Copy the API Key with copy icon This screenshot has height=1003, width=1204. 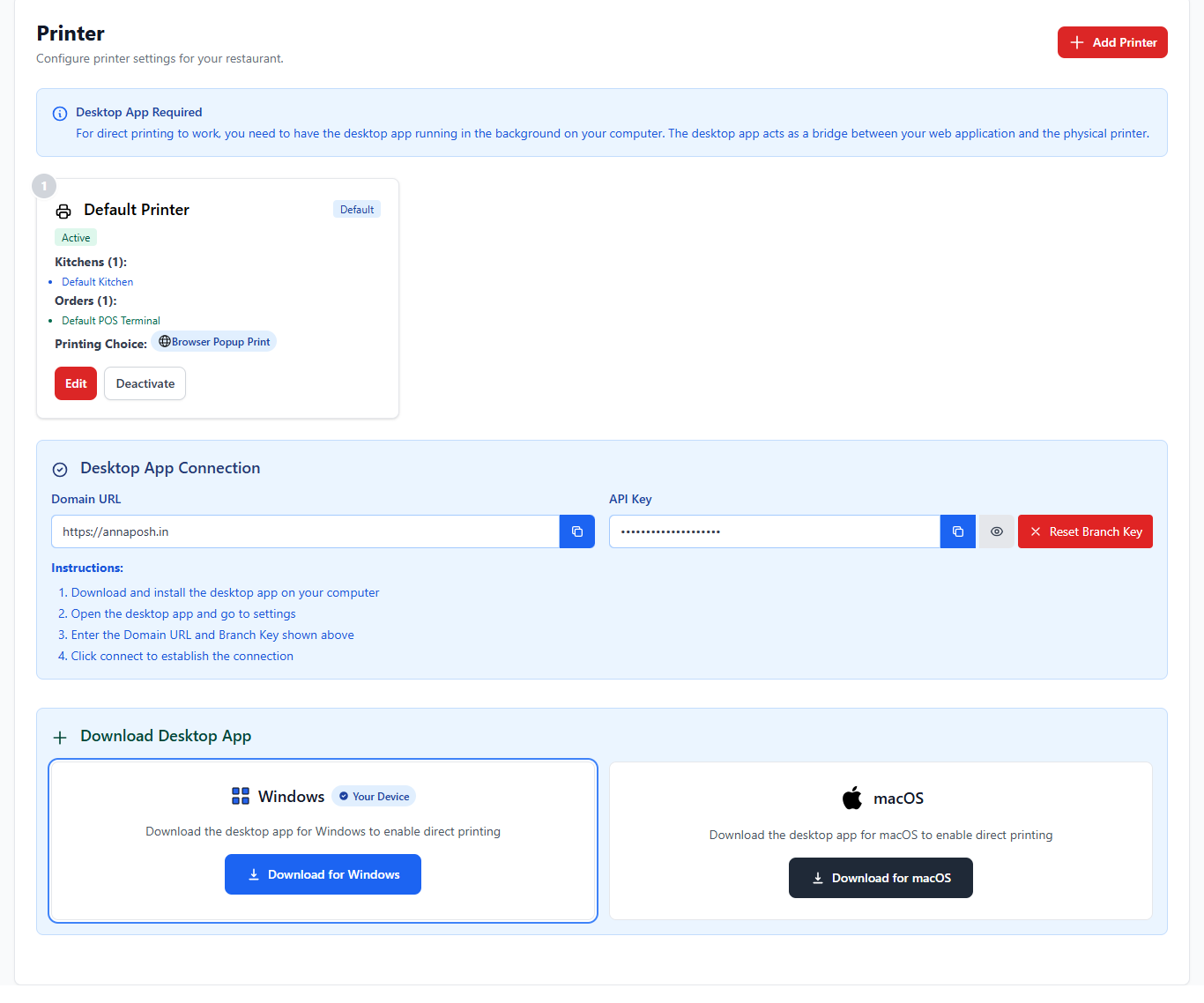pos(958,531)
